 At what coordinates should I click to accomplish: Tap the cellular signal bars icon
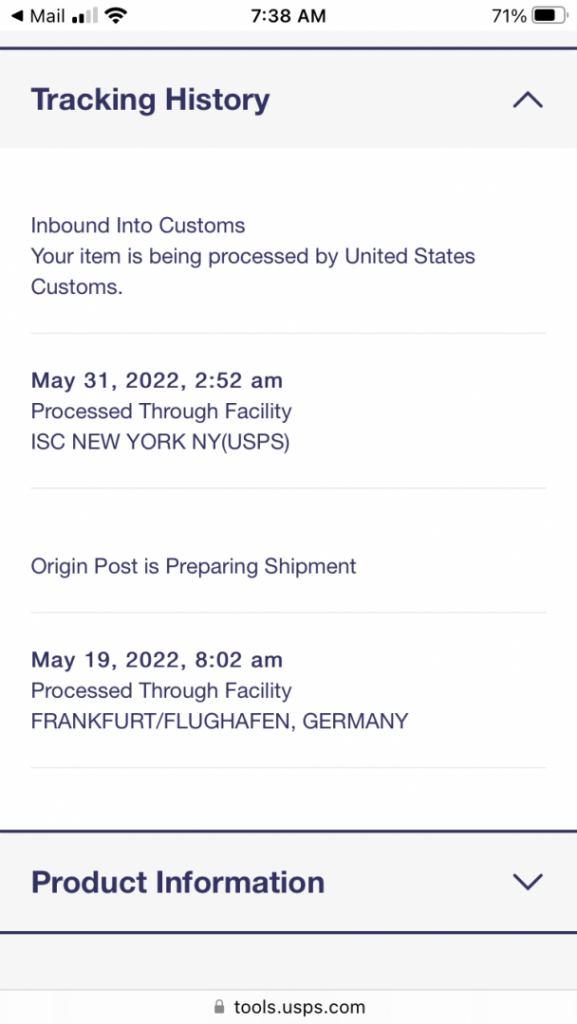coord(85,16)
